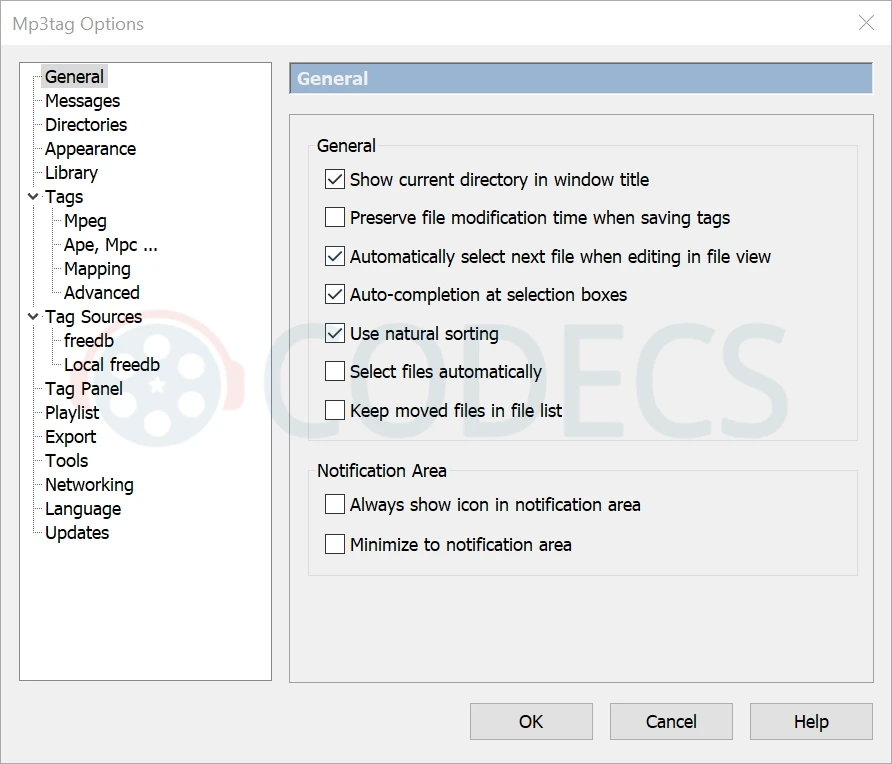892x764 pixels.
Task: Open Help for the options dialog
Action: click(x=811, y=721)
